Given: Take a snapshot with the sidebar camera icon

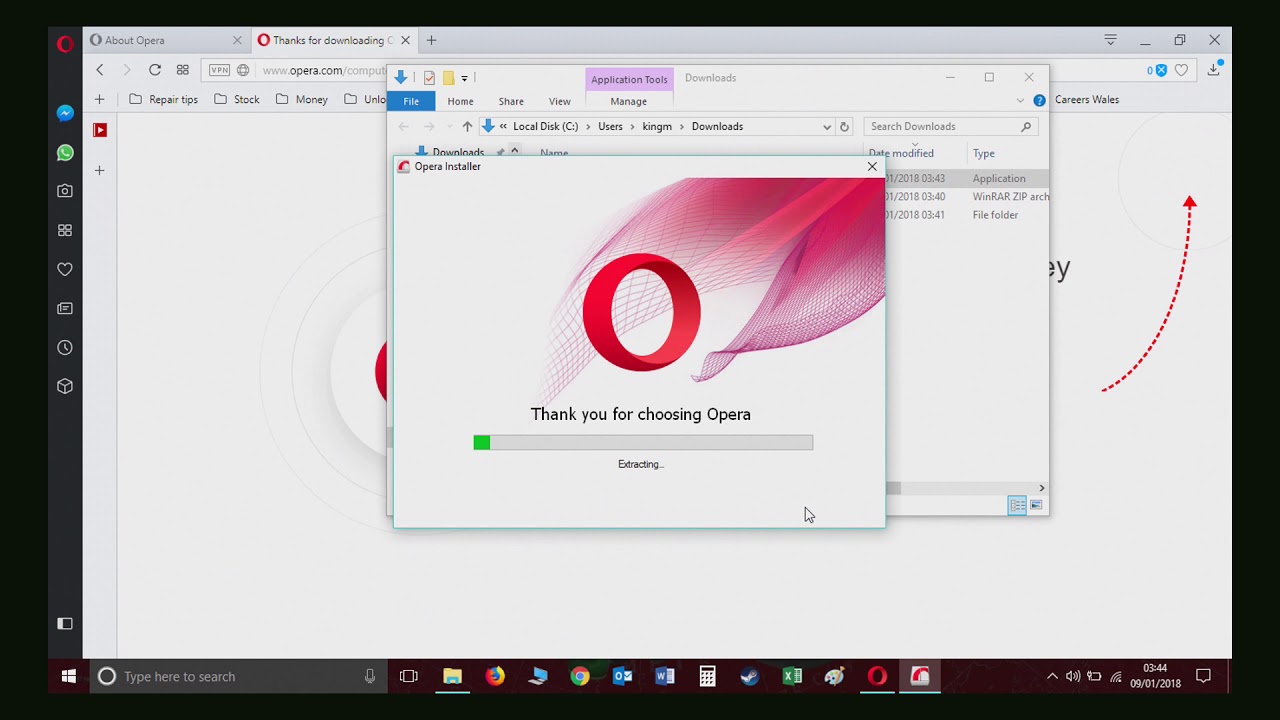Looking at the screenshot, I should (65, 190).
